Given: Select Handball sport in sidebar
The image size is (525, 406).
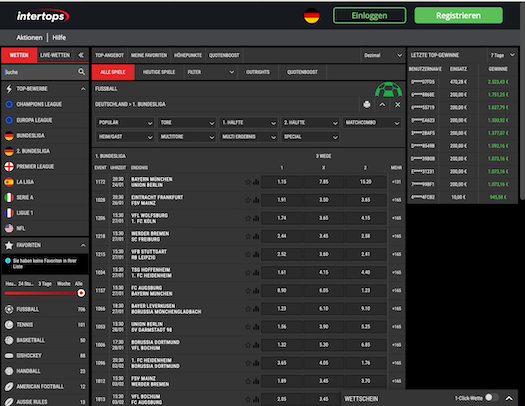Looking at the screenshot, I should pos(45,371).
